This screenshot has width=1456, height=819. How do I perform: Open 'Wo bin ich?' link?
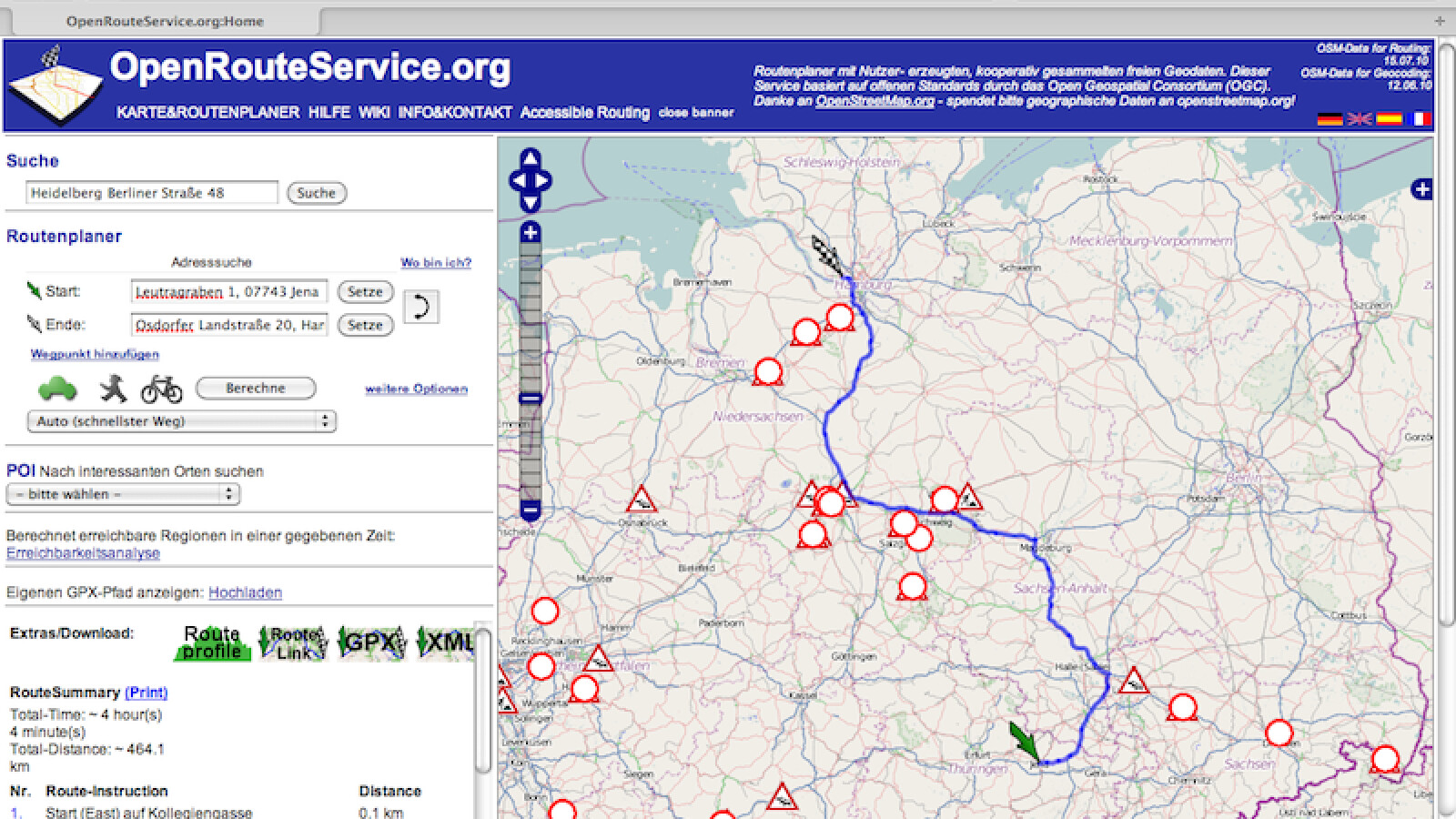[436, 262]
